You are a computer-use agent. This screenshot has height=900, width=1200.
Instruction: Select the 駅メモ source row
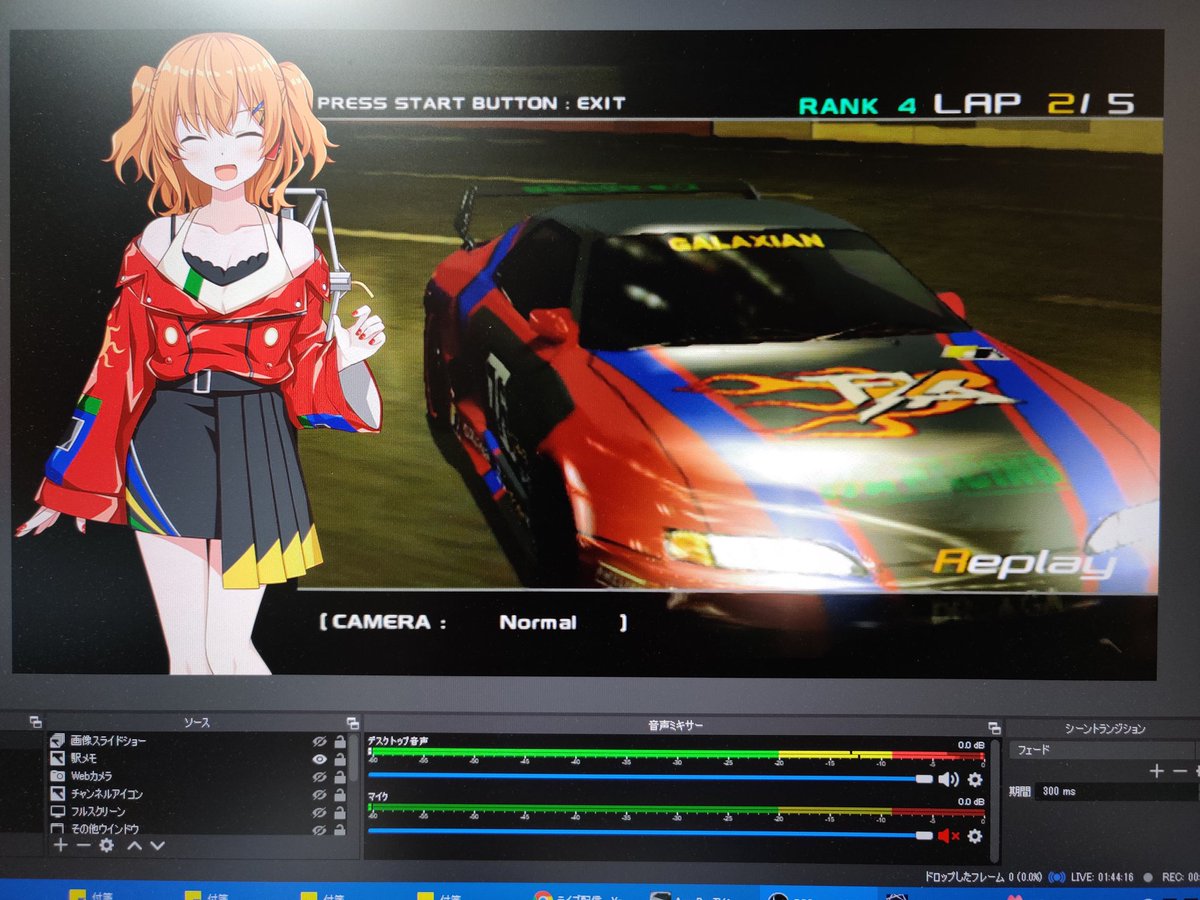[x=198, y=759]
